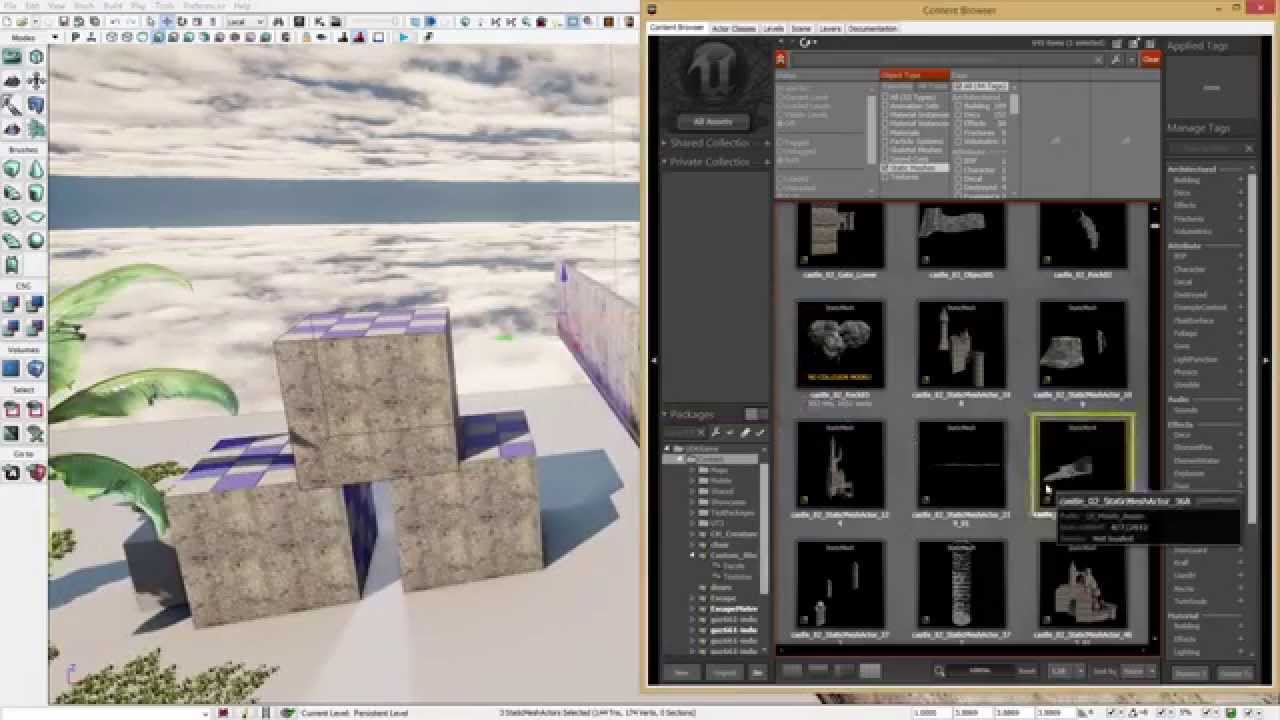Click the Add Volume icon
Viewport: 1280px width, 720px height.
(x=36, y=368)
